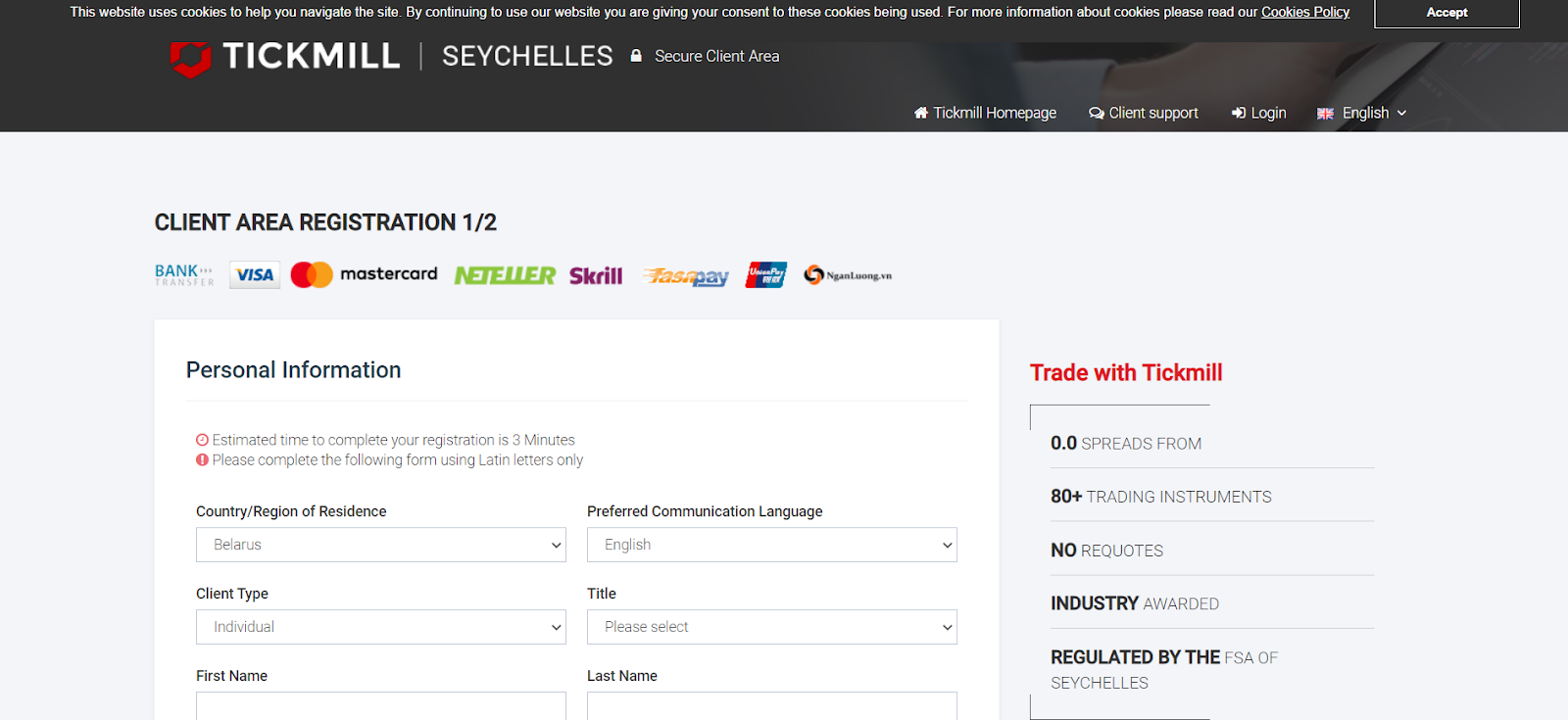Click the NO REQUOTES text
The width and height of the screenshot is (1568, 720).
coord(1107,551)
